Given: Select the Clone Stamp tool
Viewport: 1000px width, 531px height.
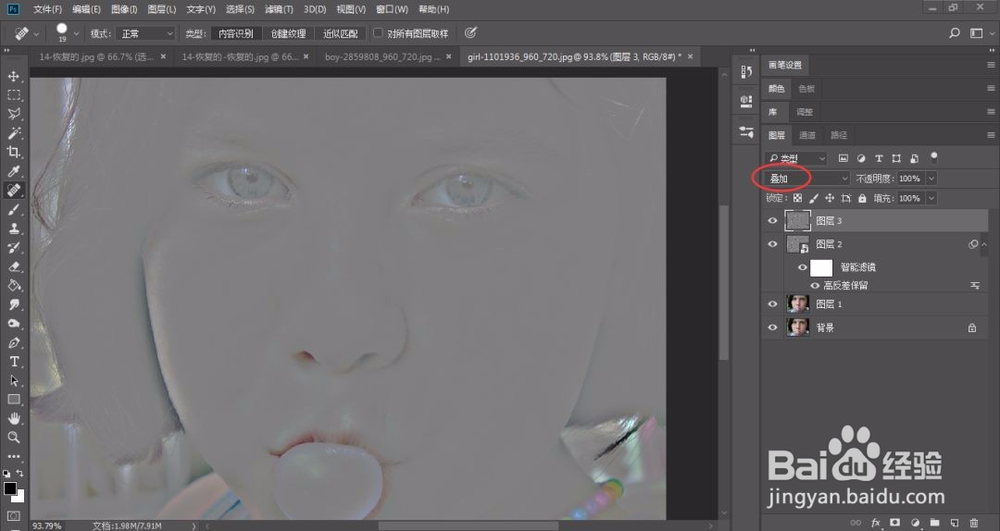Looking at the screenshot, I should 13,228.
